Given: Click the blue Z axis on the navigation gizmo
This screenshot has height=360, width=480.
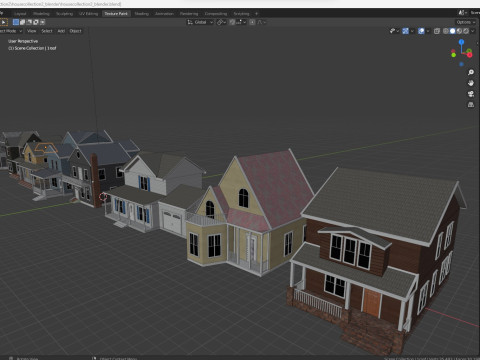Looking at the screenshot, I should 461,42.
